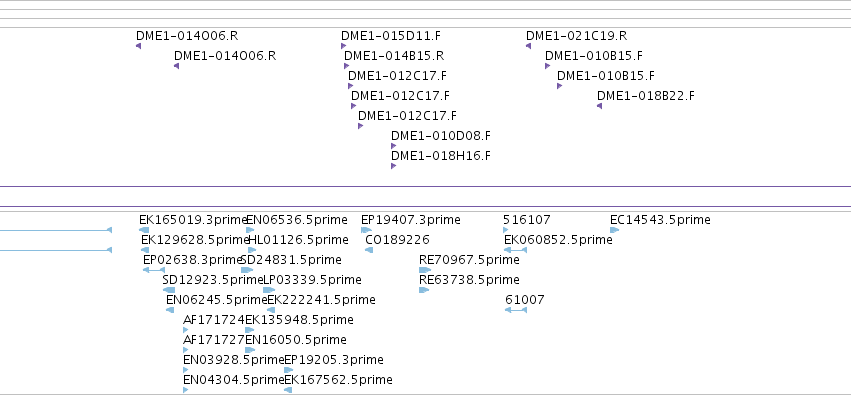Click the double-ended bar under 61007
The height and width of the screenshot is (395, 851).
(x=516, y=310)
